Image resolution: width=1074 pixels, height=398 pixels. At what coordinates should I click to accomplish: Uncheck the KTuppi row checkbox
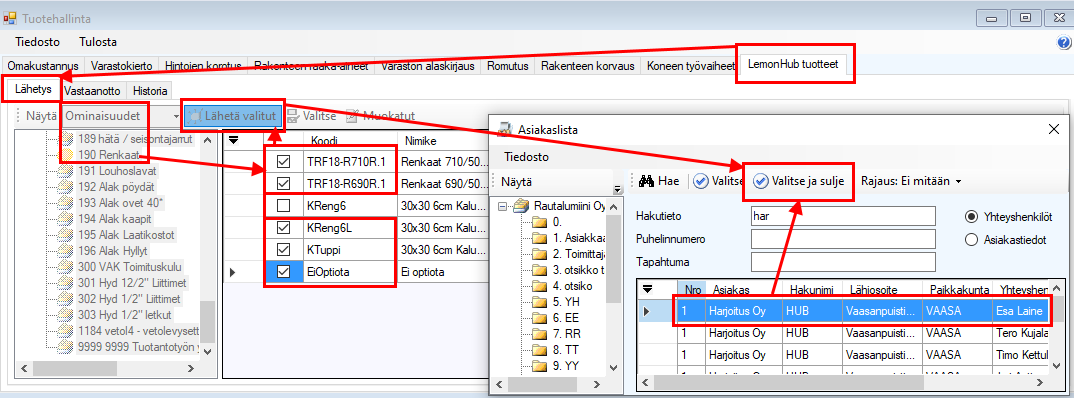[x=283, y=249]
